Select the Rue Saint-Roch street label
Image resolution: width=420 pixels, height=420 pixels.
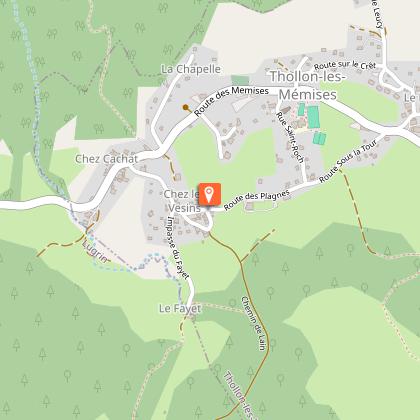pyautogui.click(x=290, y=137)
